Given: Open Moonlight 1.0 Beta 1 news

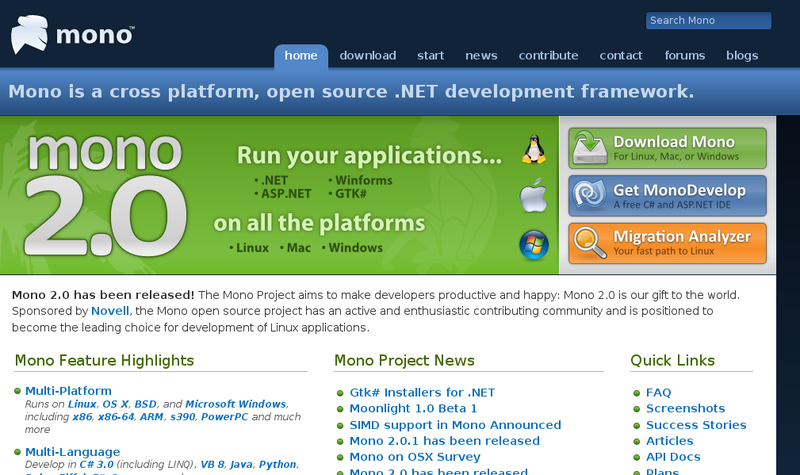Looking at the screenshot, I should pyautogui.click(x=413, y=408).
